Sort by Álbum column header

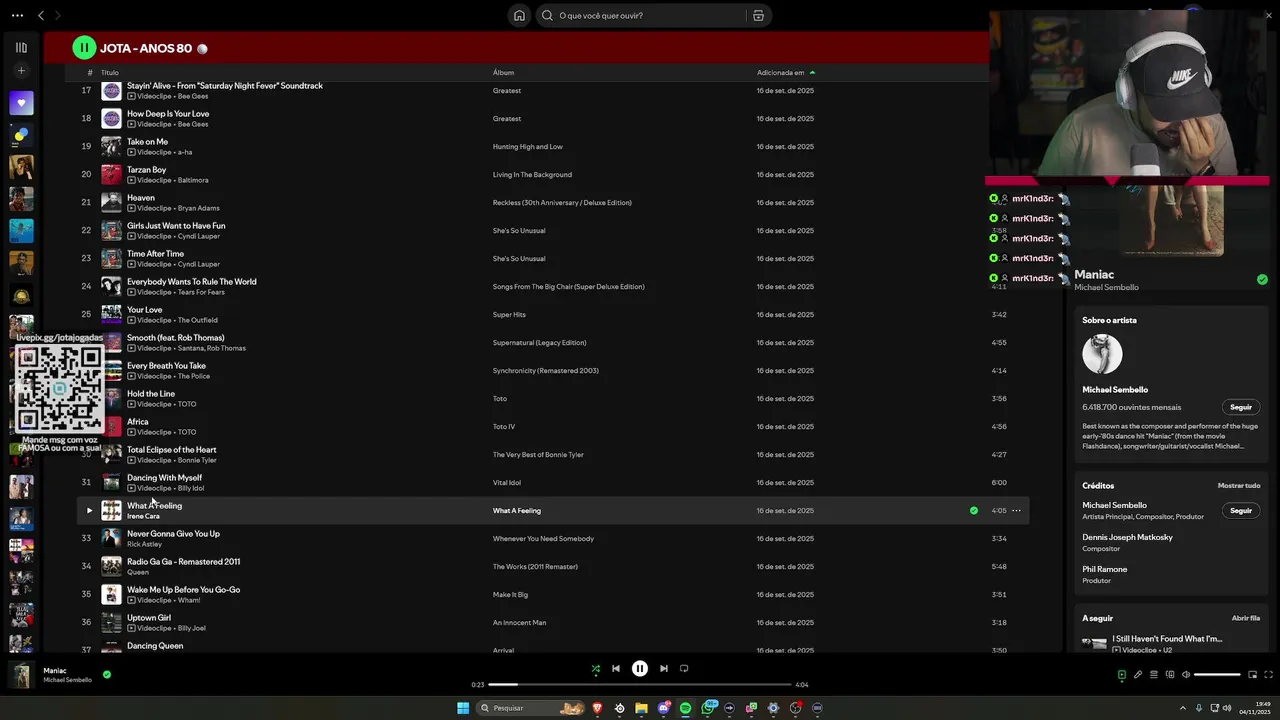[503, 73]
